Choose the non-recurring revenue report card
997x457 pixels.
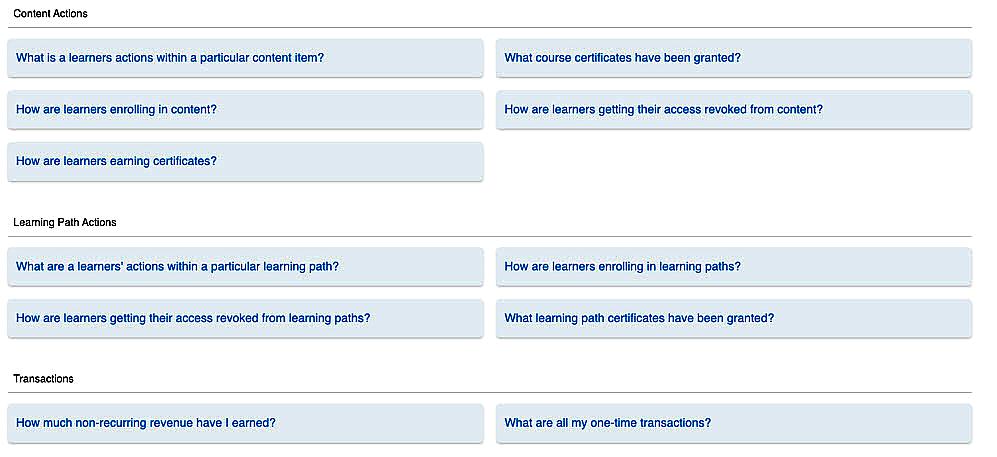245,423
